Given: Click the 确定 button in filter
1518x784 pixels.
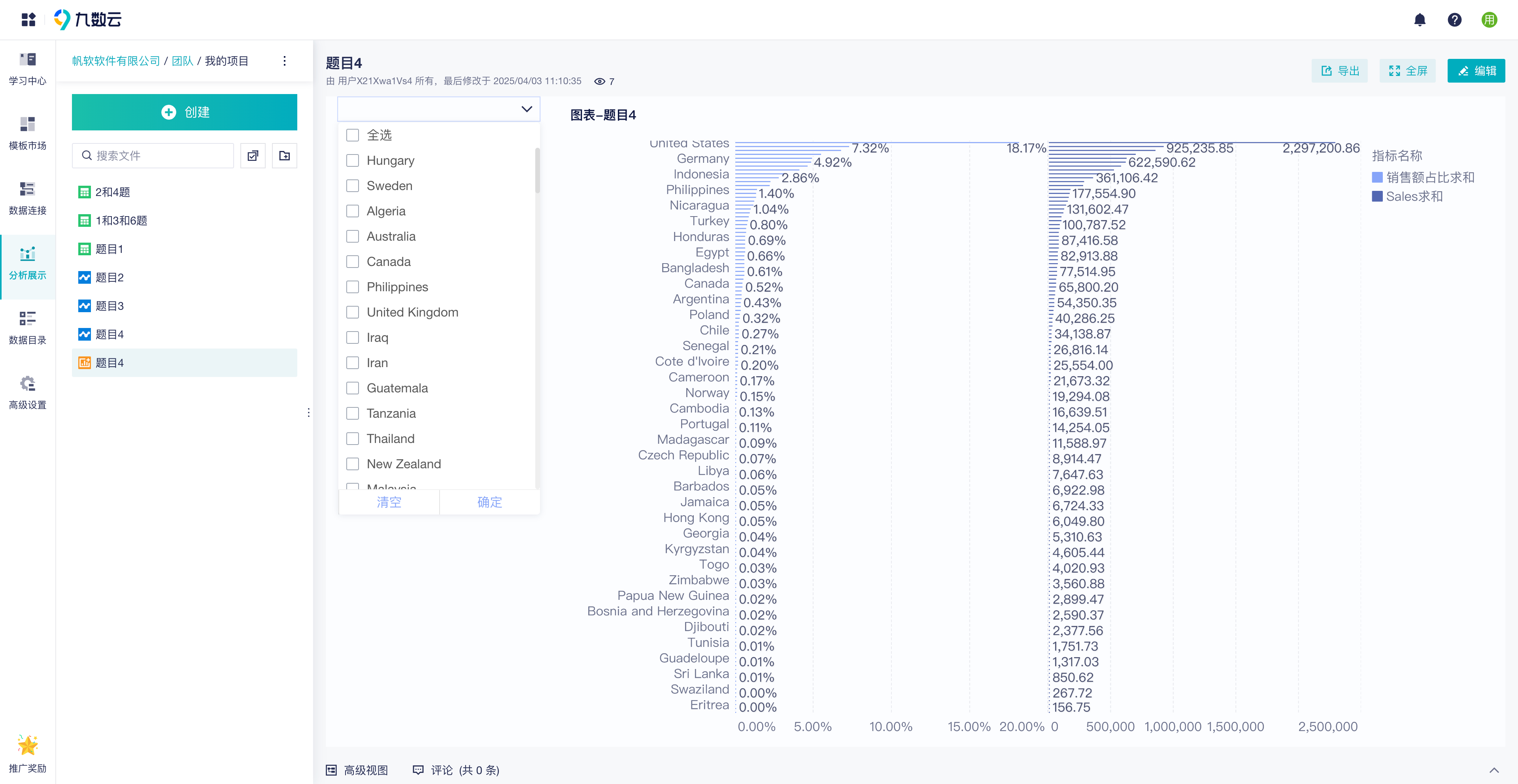Looking at the screenshot, I should point(490,502).
